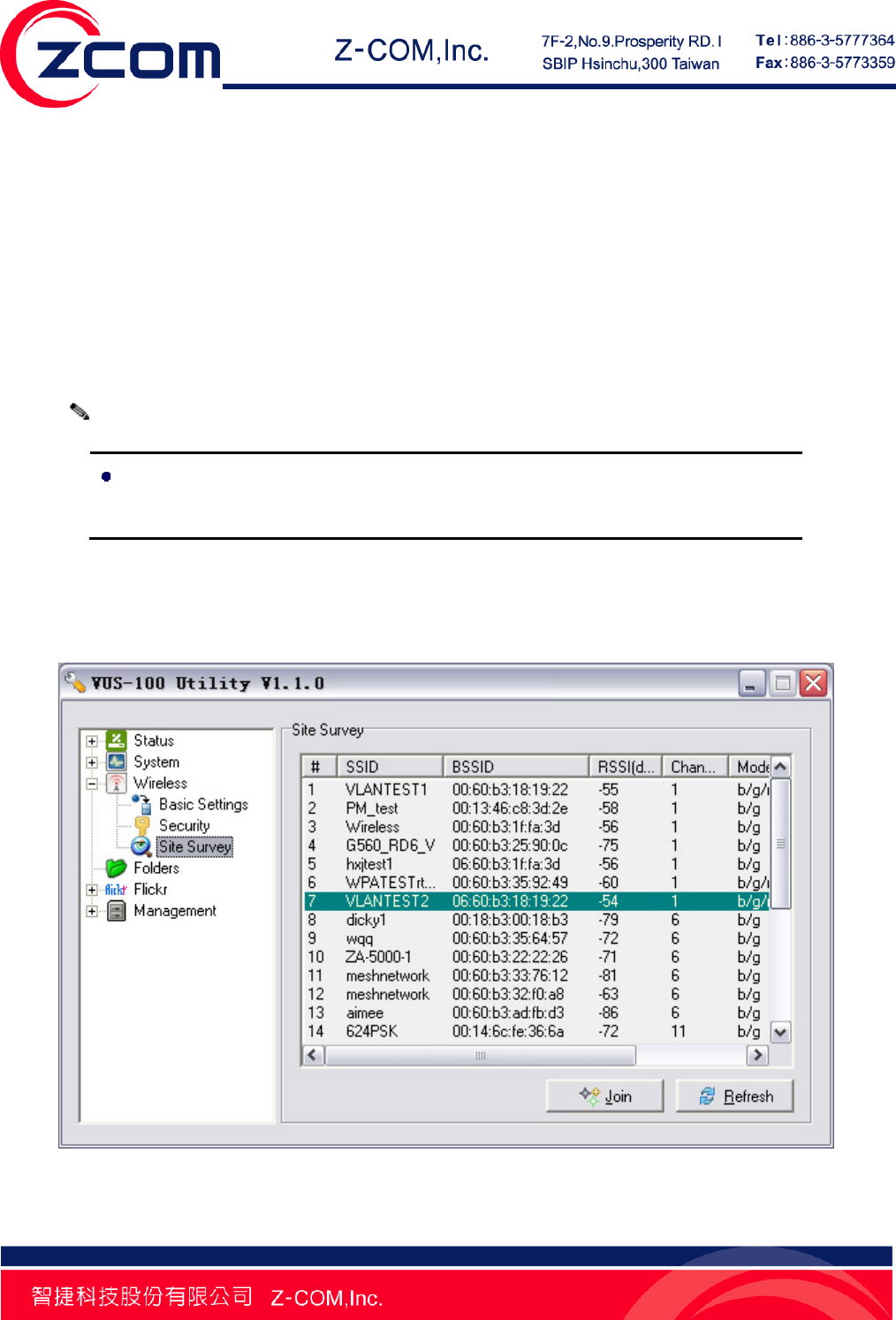The height and width of the screenshot is (1320, 896).
Task: Click the Management server icon
Action: point(117,911)
